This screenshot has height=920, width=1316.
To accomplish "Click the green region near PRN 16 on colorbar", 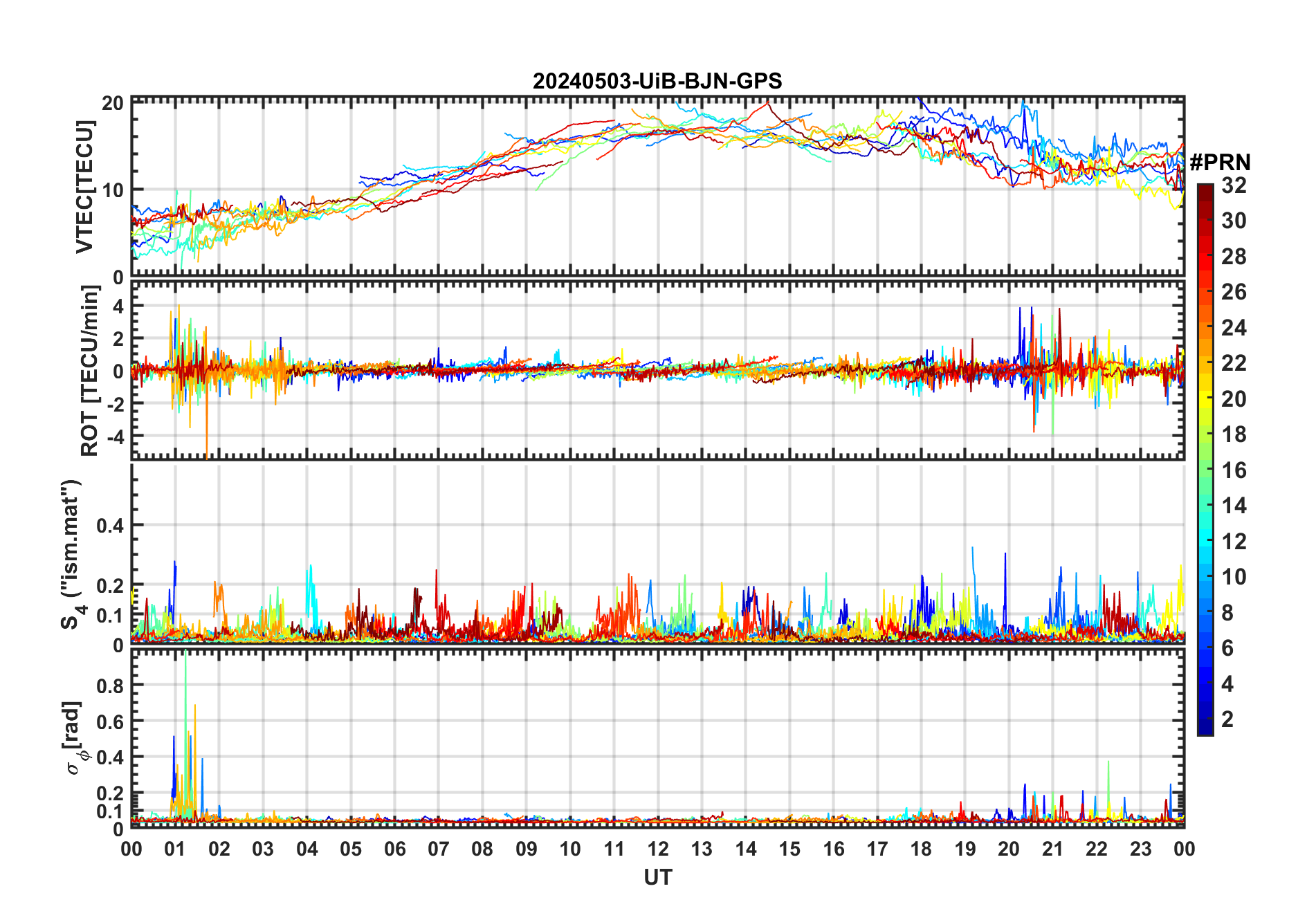I will click(1205, 470).
